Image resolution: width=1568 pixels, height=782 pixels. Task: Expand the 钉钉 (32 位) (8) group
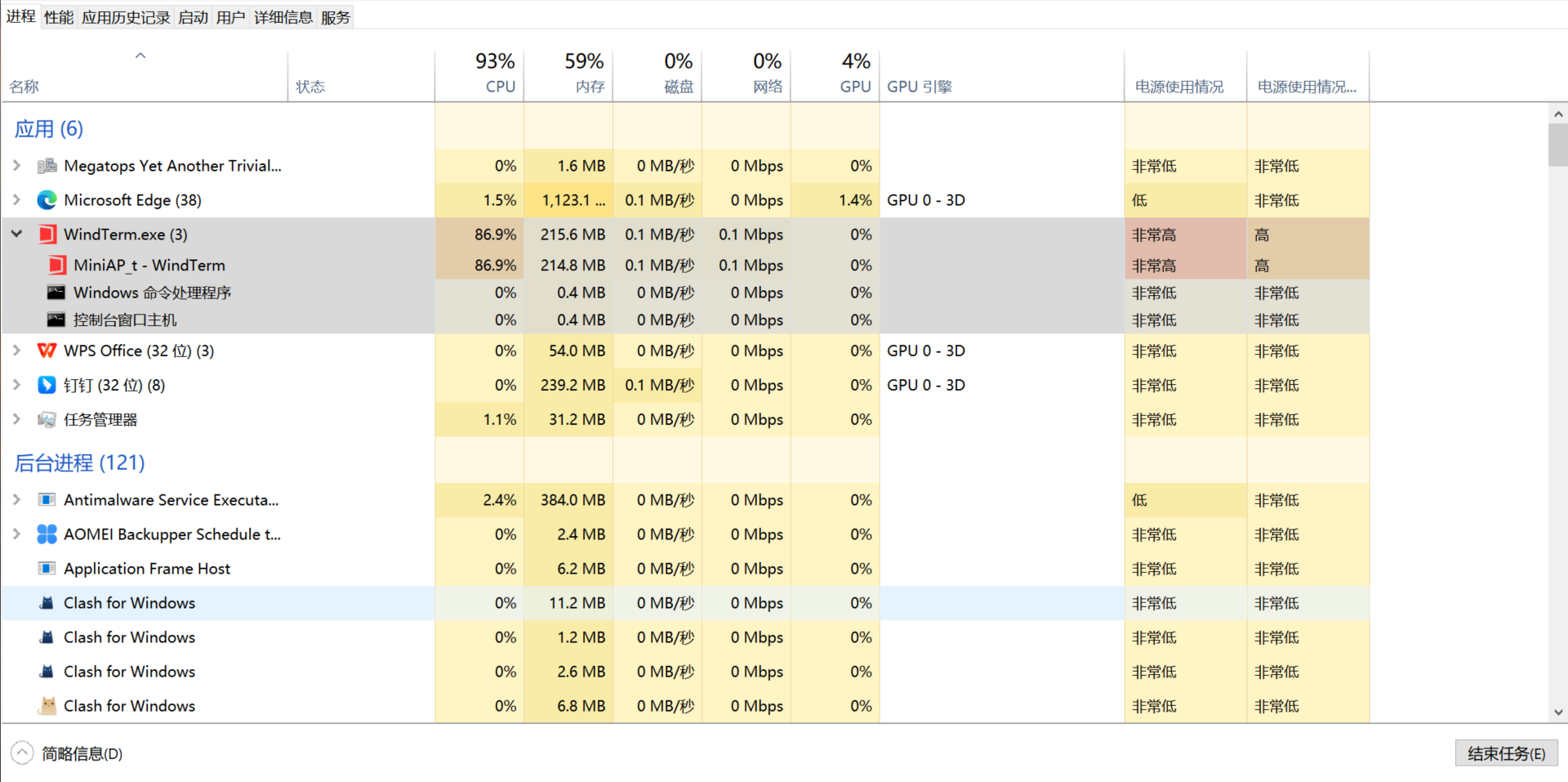pos(16,385)
